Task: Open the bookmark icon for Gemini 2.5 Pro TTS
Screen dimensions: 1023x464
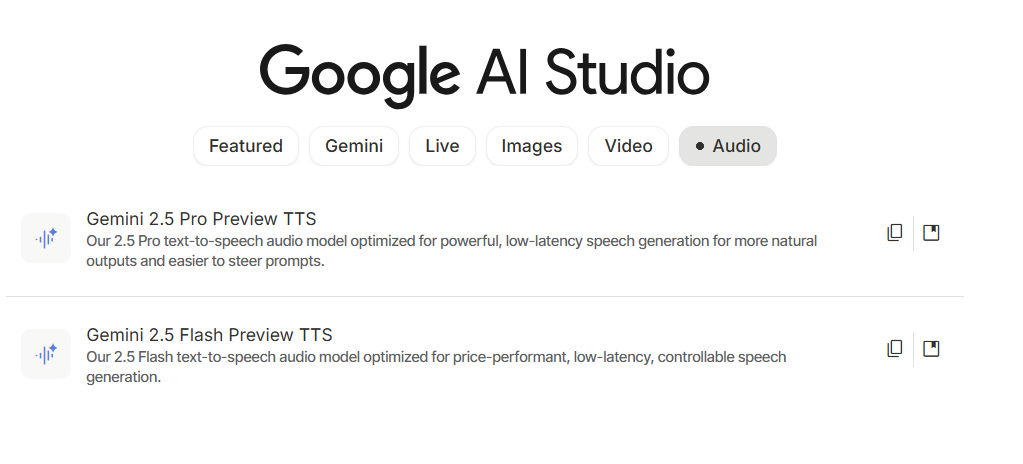Action: (931, 233)
